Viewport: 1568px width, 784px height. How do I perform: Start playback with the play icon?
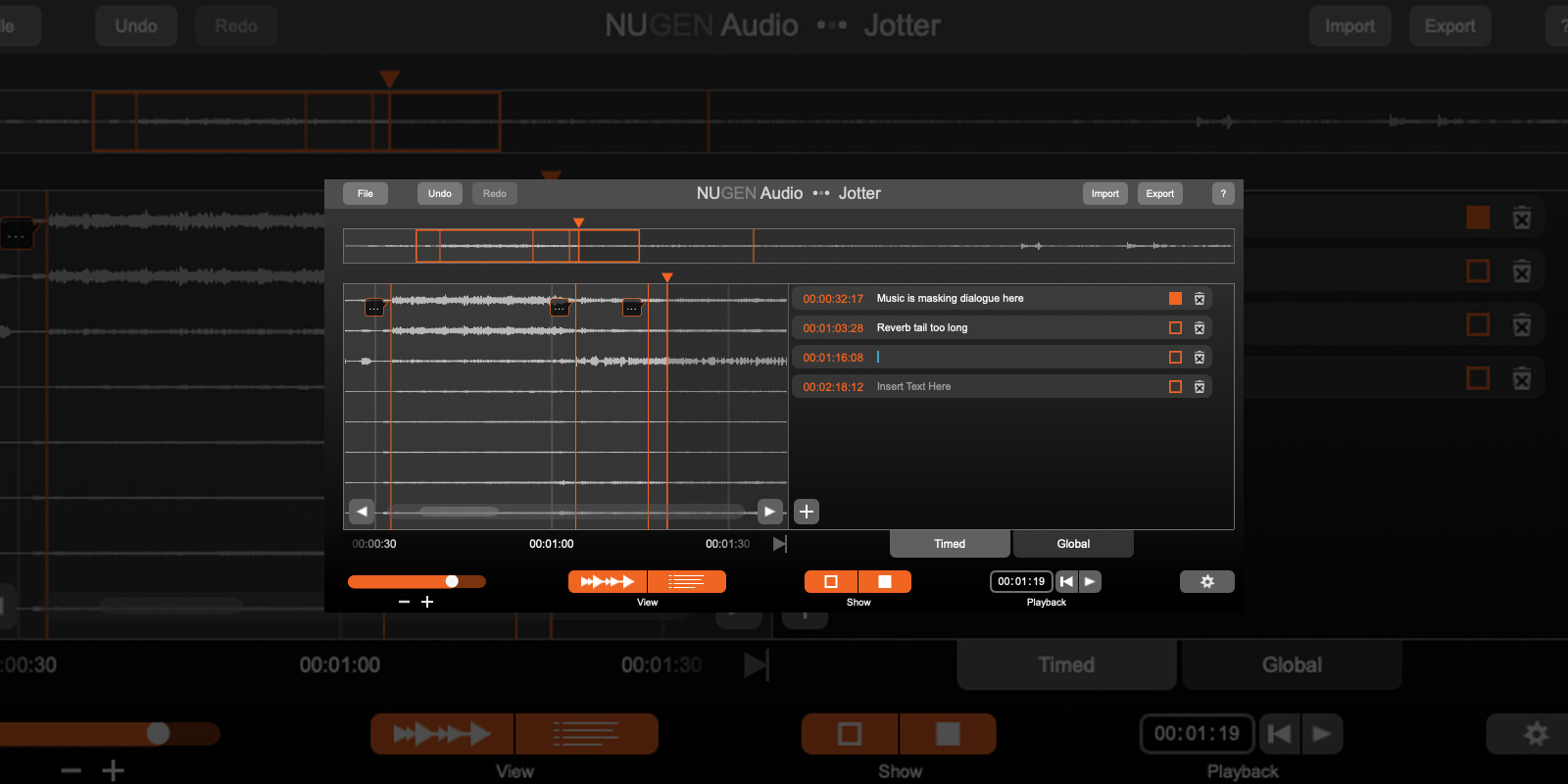click(1090, 582)
